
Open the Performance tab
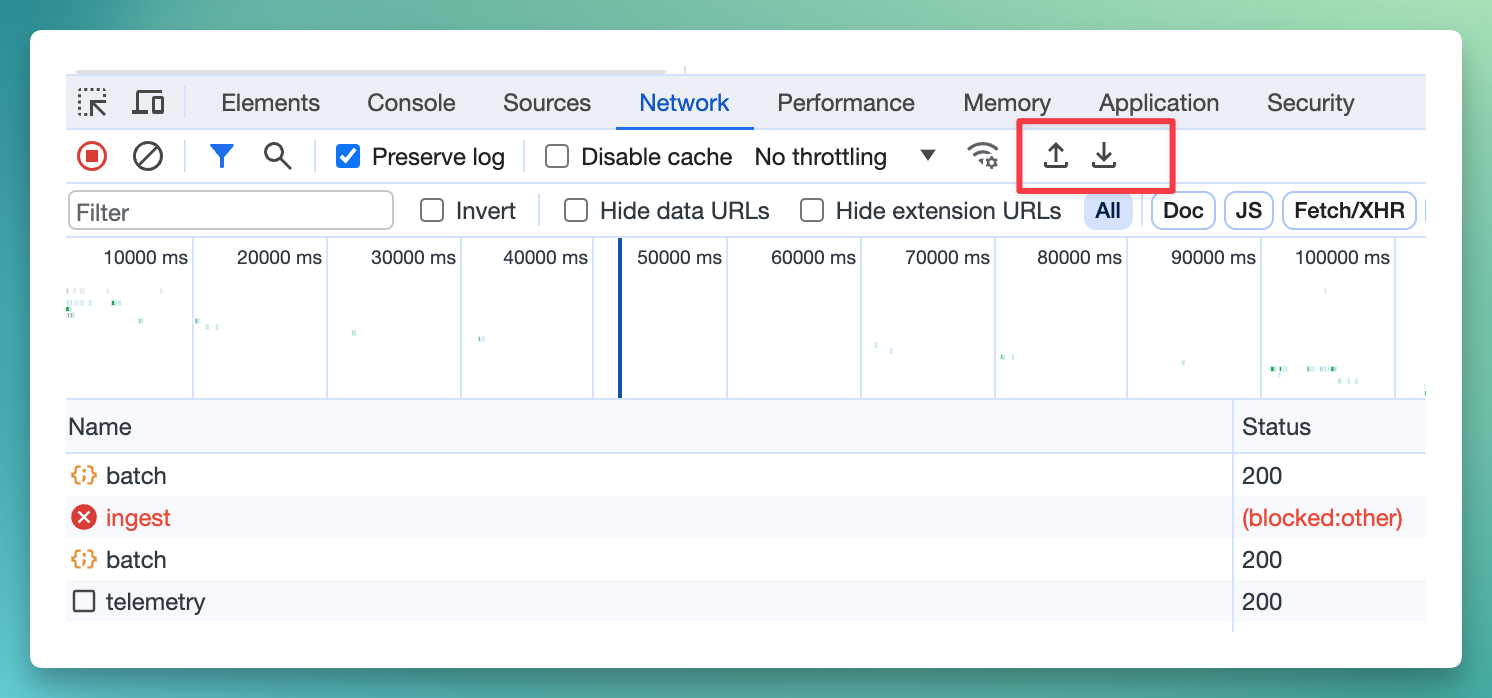click(845, 103)
